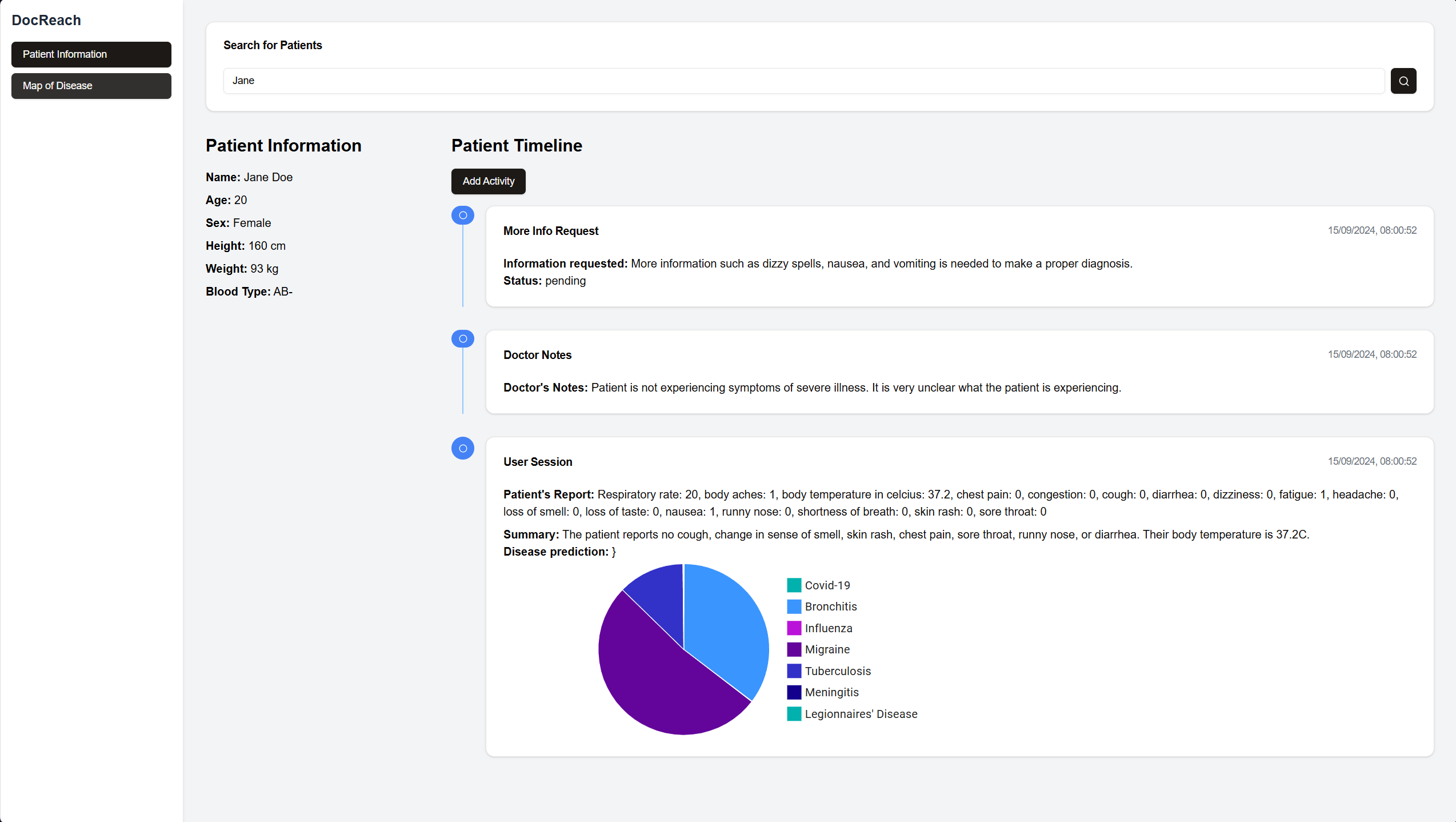Click the More Info Request timeline marker
The width and height of the screenshot is (1456, 822).
pyautogui.click(x=463, y=216)
